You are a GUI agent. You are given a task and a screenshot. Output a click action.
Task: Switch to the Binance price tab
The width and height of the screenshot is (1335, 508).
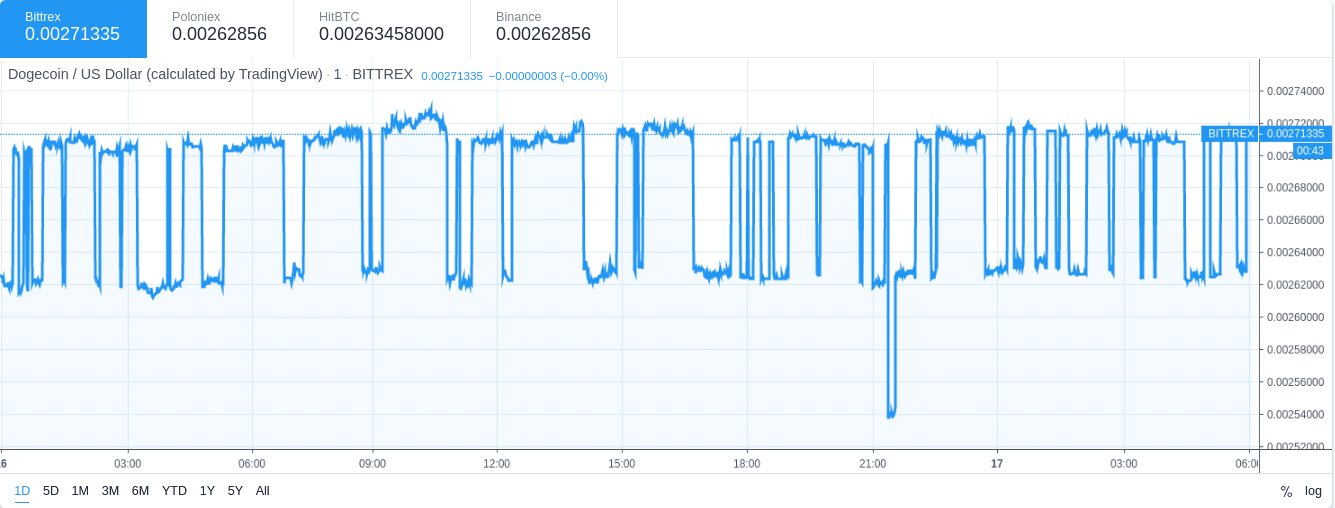[544, 29]
